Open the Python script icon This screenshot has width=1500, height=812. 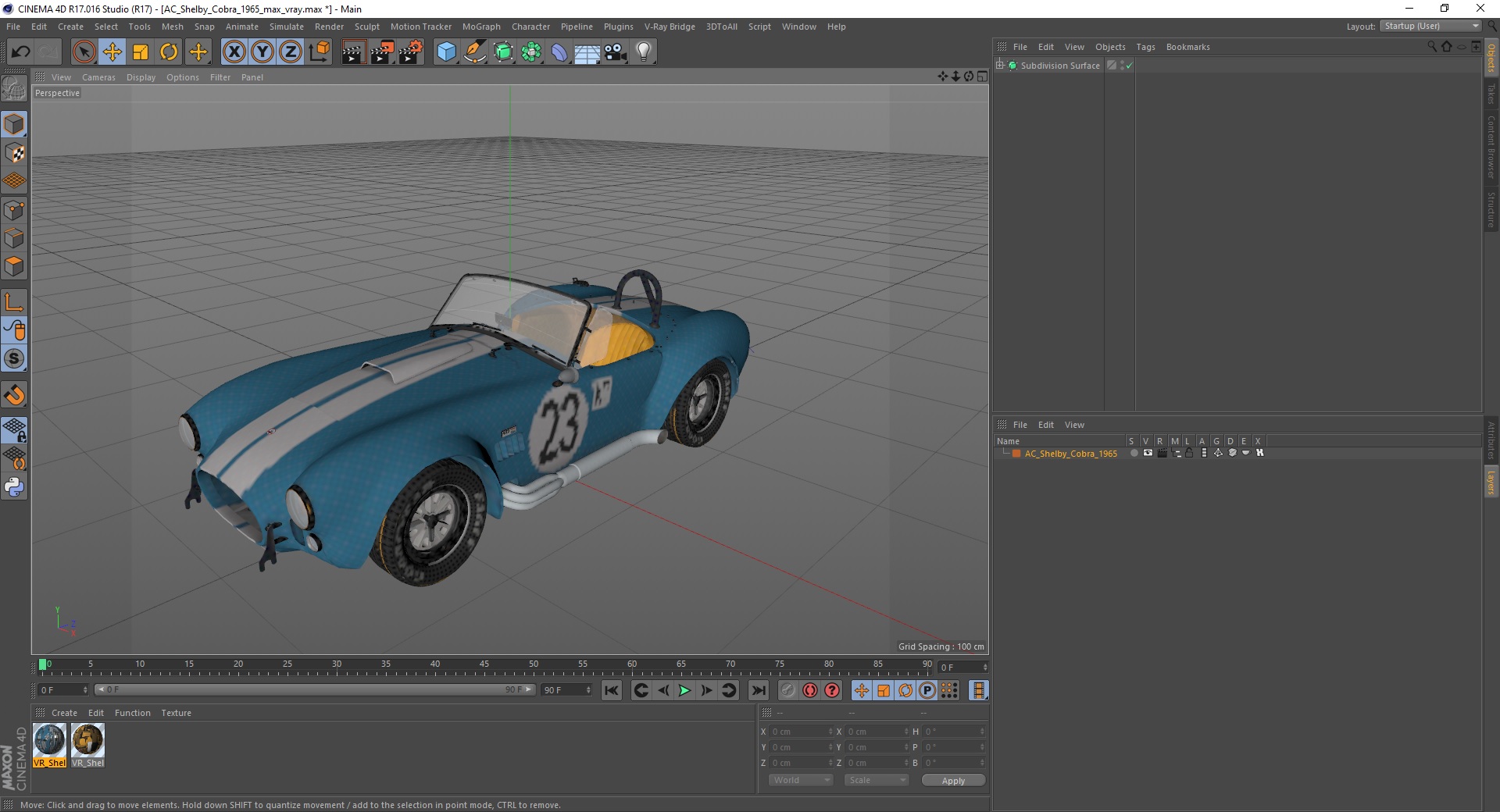(x=14, y=487)
